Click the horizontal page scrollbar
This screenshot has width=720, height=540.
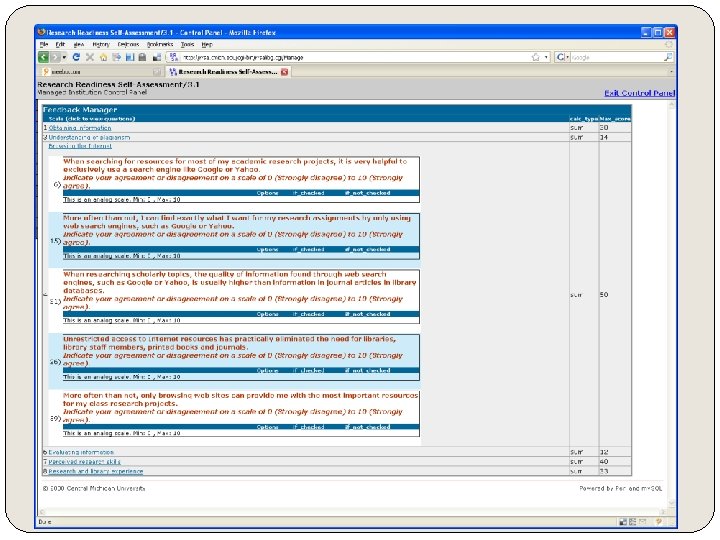[x=354, y=512]
